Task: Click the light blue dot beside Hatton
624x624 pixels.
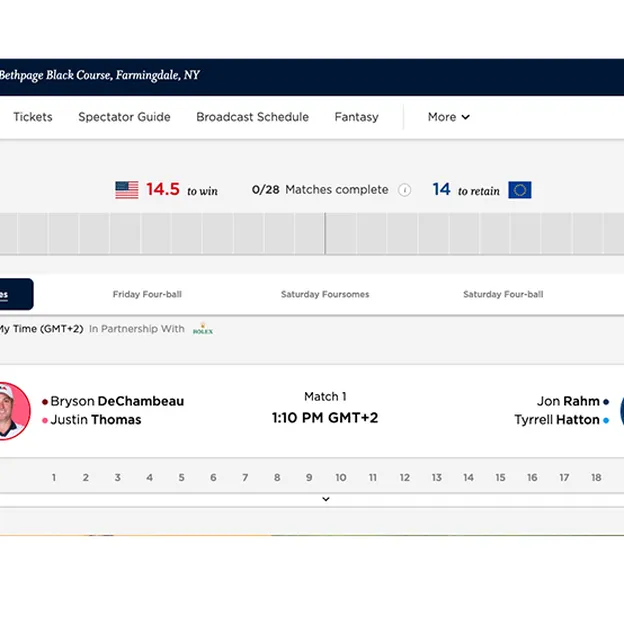Action: tap(606, 421)
